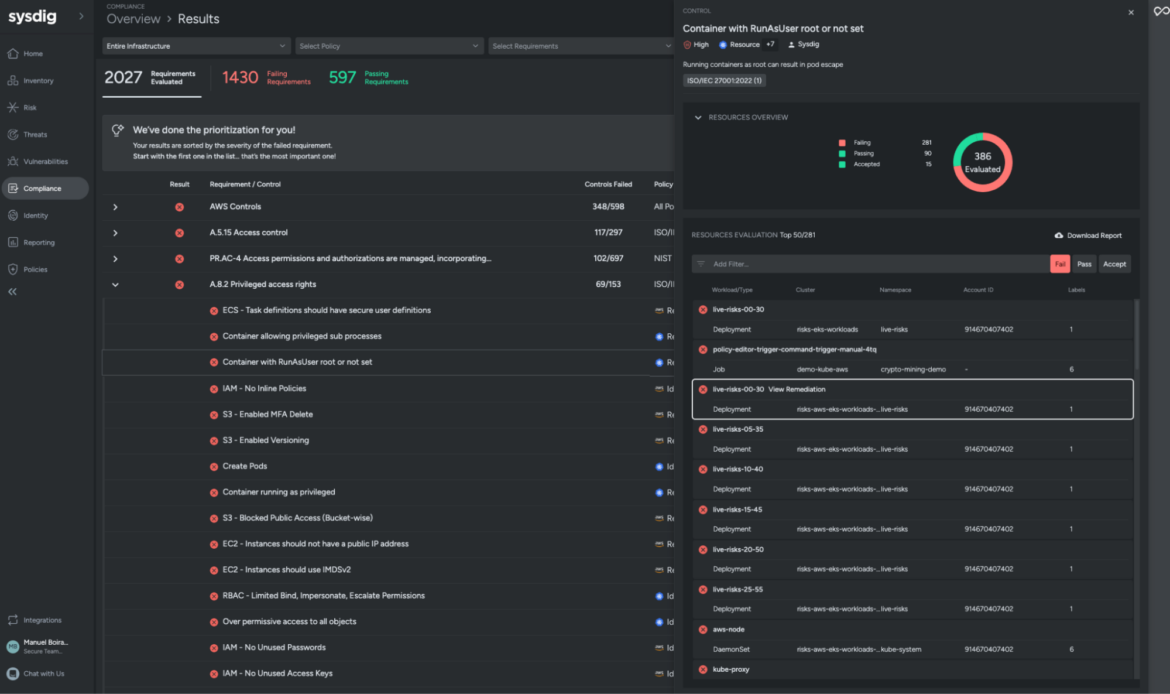Screen dimensions: 1170x694
Task: Open Over permissive access to all objects
Action: pyautogui.click(x=289, y=622)
